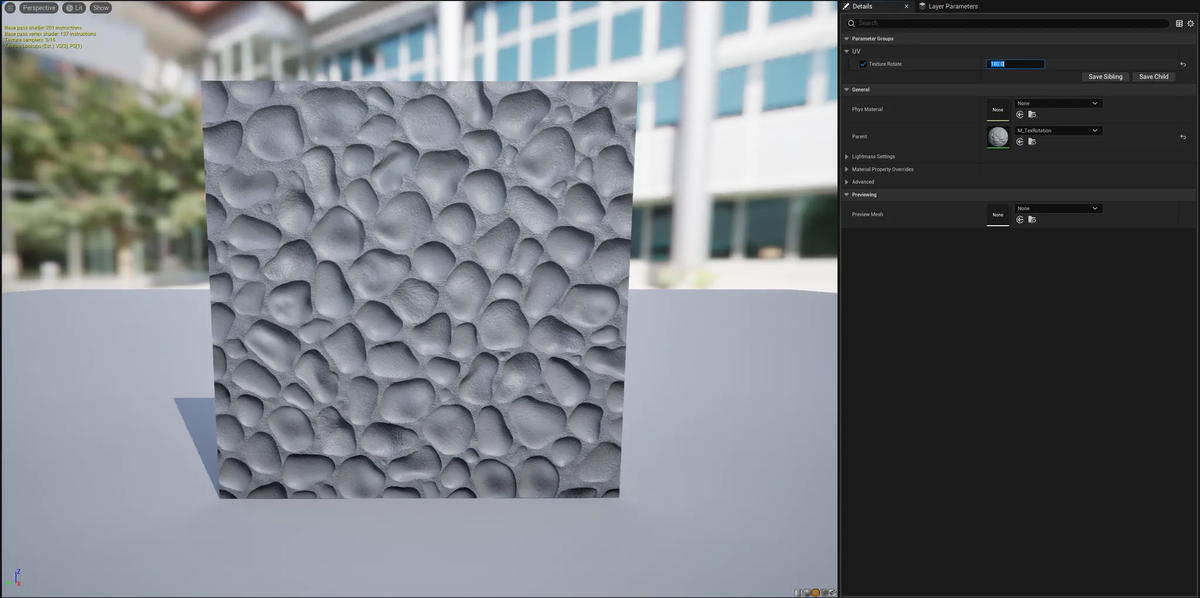This screenshot has height=598, width=1200.
Task: Use selected asset for Preview Mesh
Action: (1020, 219)
